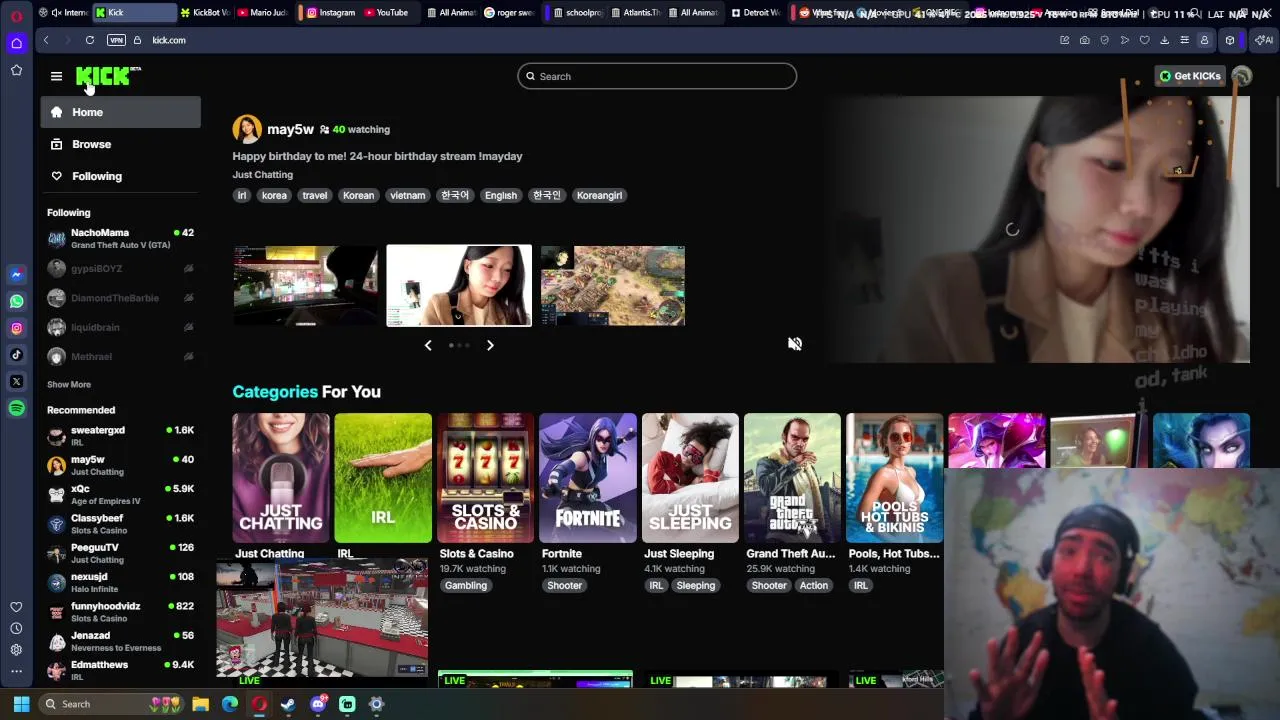Image resolution: width=1280 pixels, height=720 pixels.
Task: Open Opera easy setup sliders icon
Action: click(x=1185, y=40)
